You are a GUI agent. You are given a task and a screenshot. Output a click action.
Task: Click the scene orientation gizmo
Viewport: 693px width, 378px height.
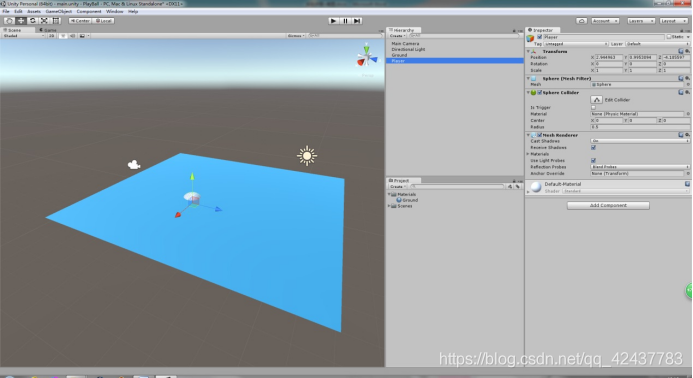[x=366, y=57]
